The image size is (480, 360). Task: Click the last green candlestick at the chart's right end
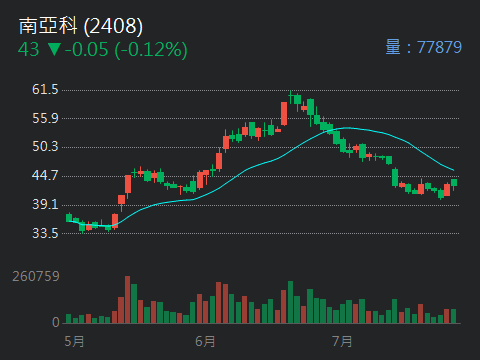(x=454, y=182)
